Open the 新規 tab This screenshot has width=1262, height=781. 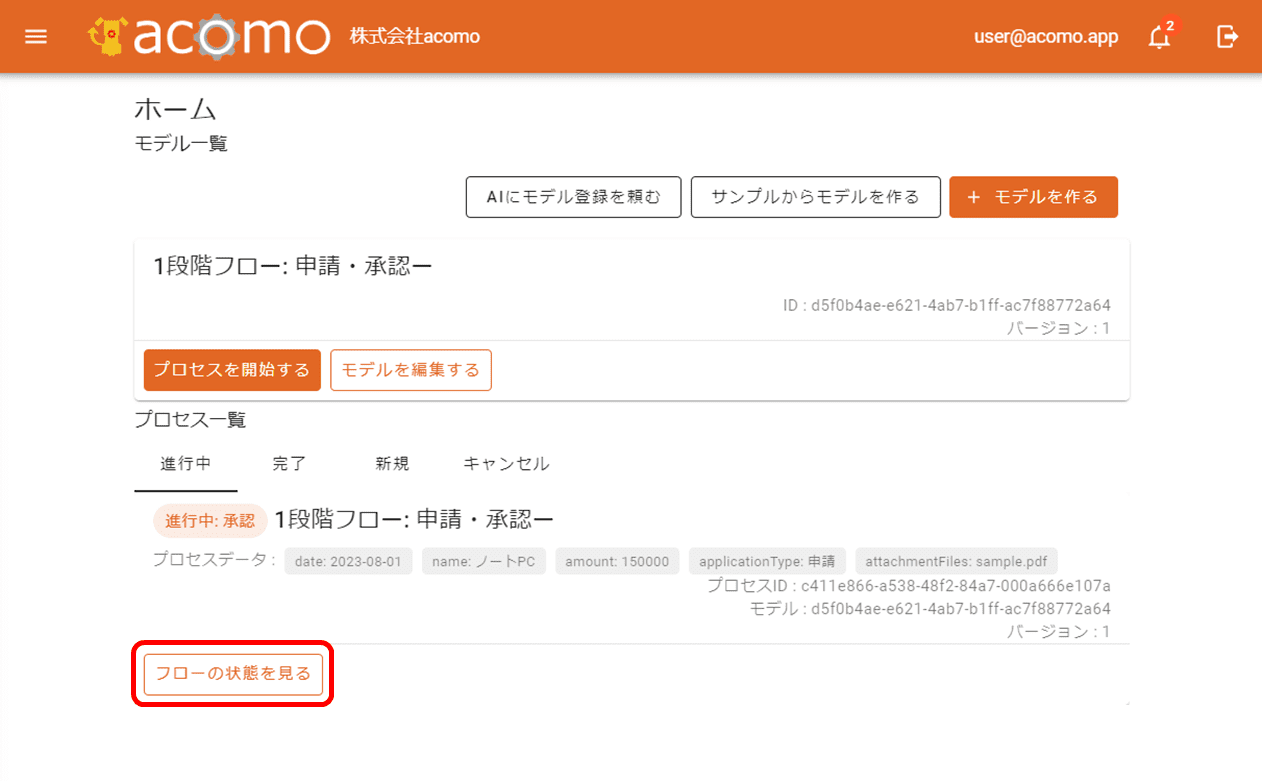tap(392, 464)
